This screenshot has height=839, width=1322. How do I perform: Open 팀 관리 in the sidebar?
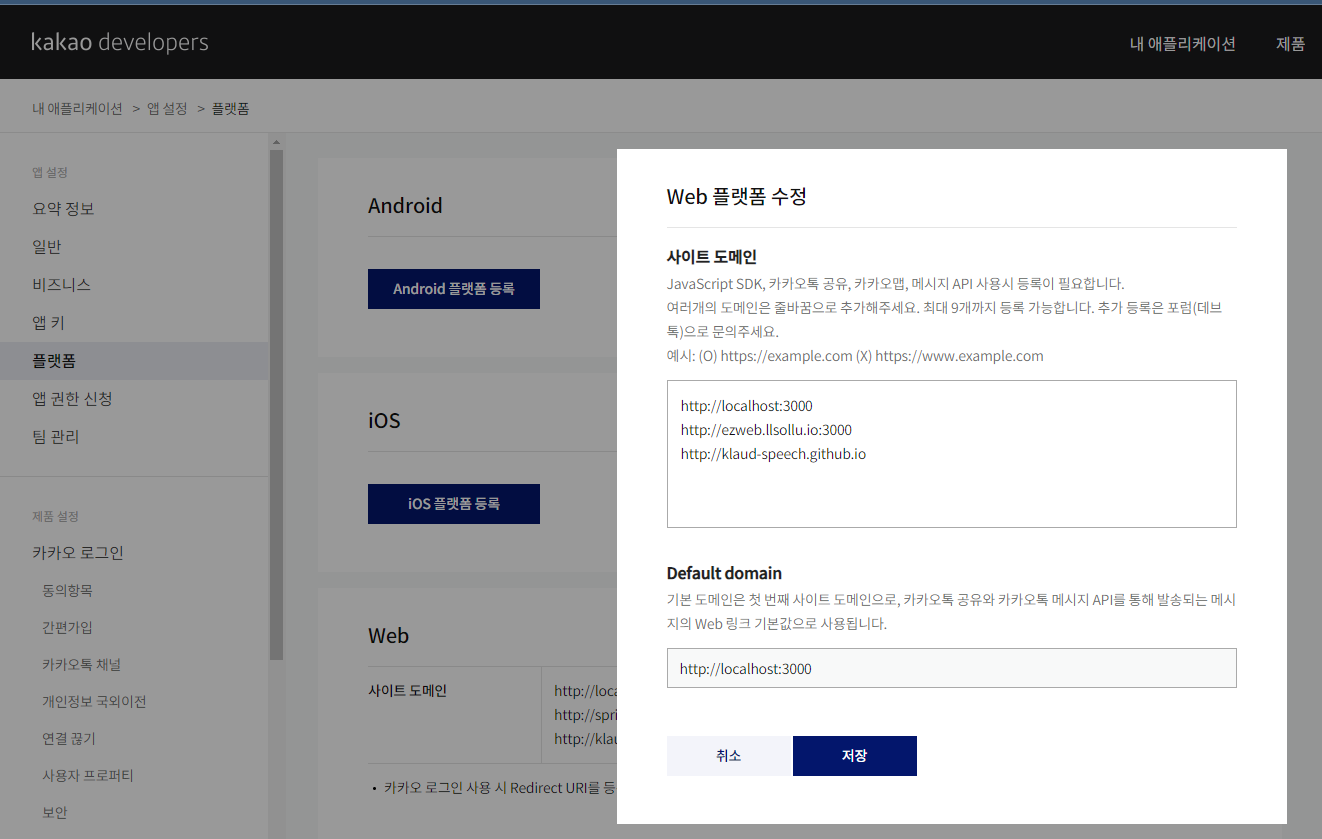(55, 437)
